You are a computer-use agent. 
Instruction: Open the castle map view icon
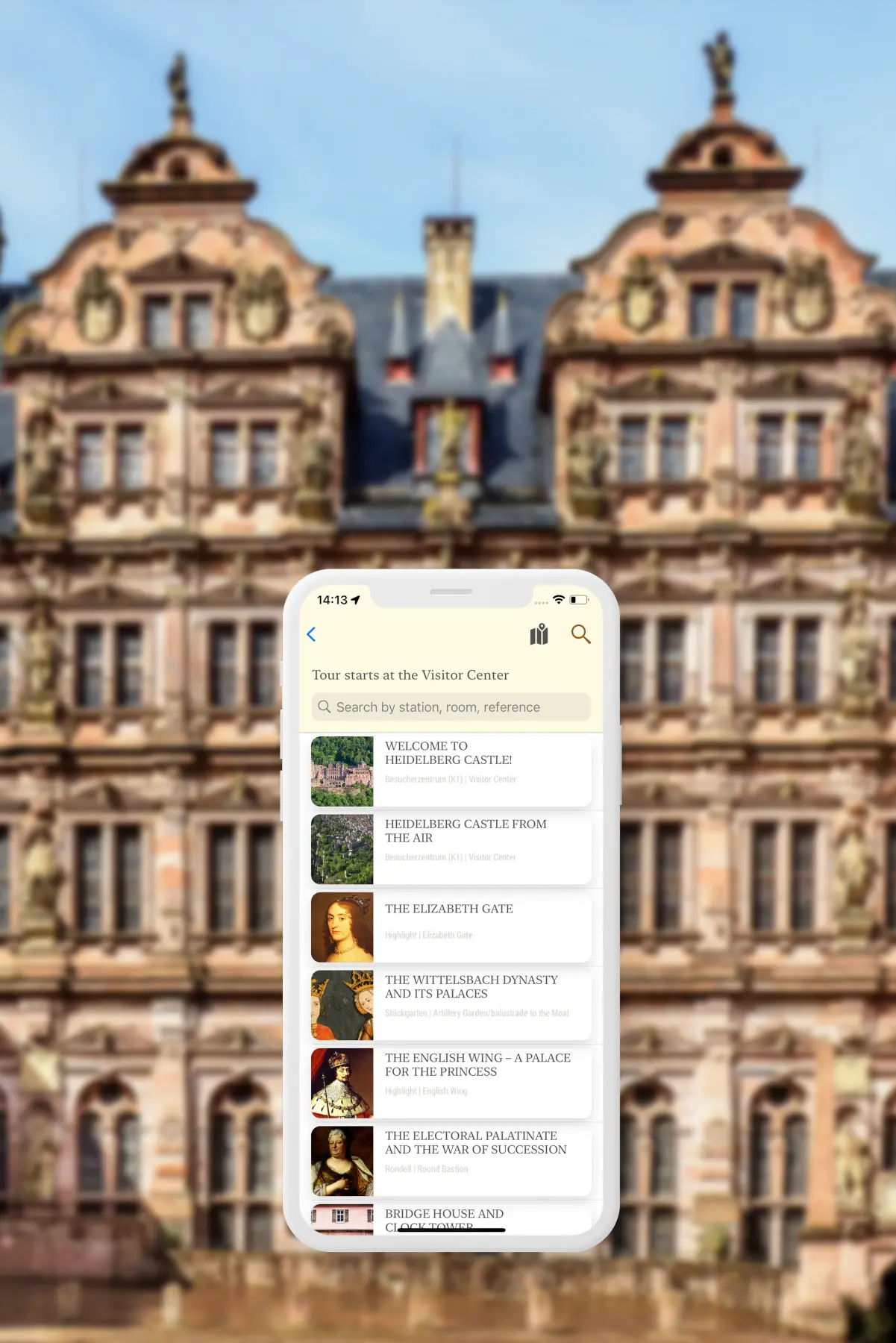pyautogui.click(x=539, y=634)
